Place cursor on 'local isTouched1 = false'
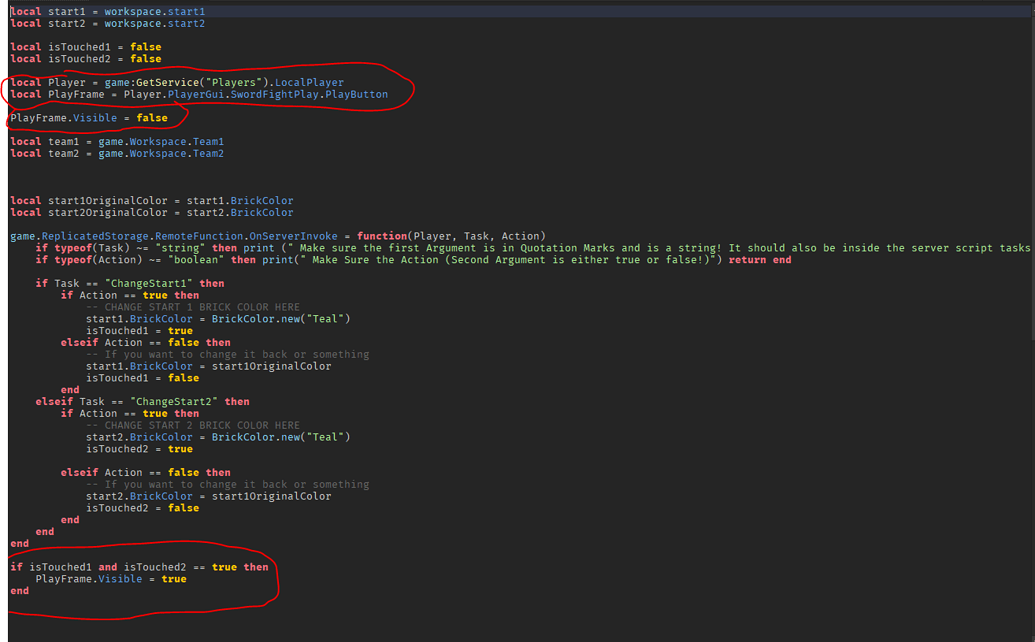Image resolution: width=1035 pixels, height=642 pixels. 86,47
